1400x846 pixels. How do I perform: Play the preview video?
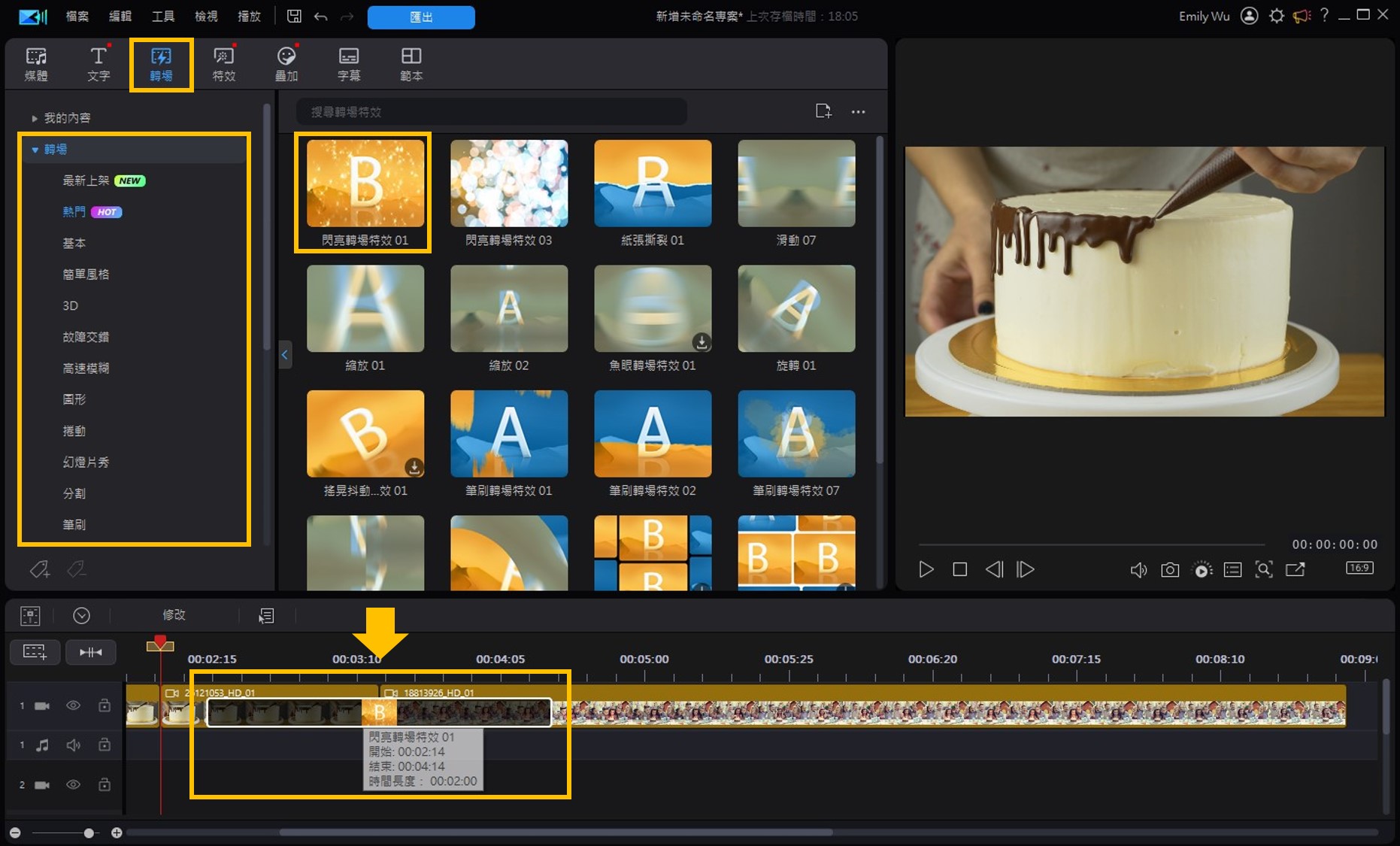(x=926, y=569)
